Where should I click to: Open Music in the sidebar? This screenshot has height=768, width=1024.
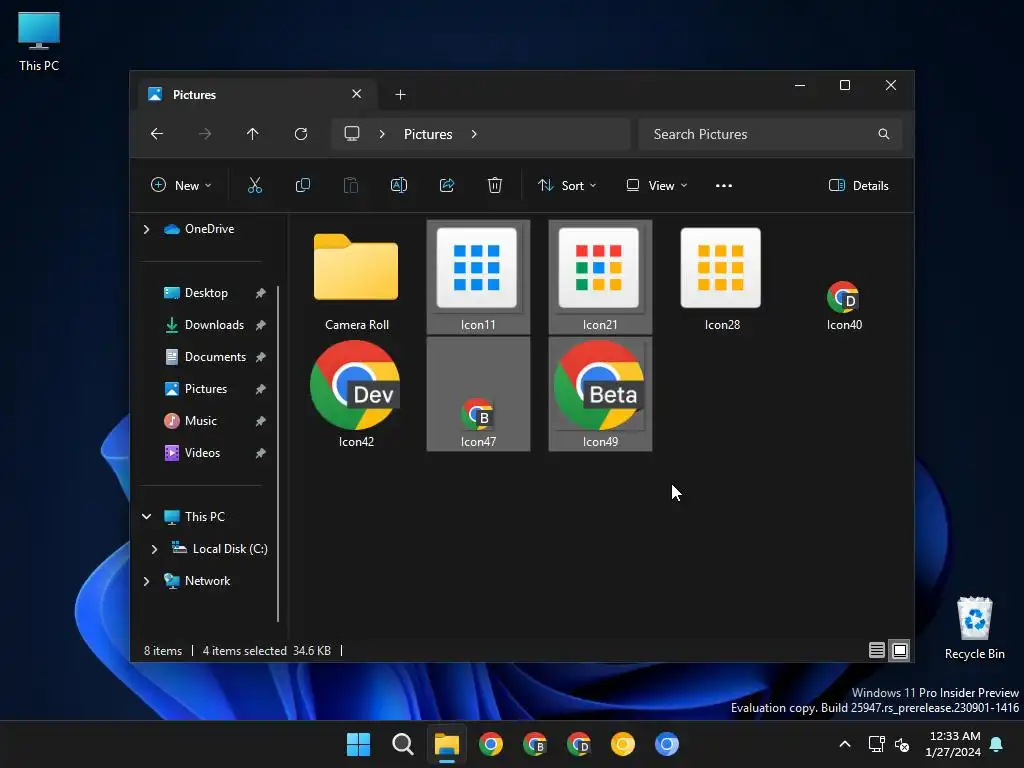200,421
